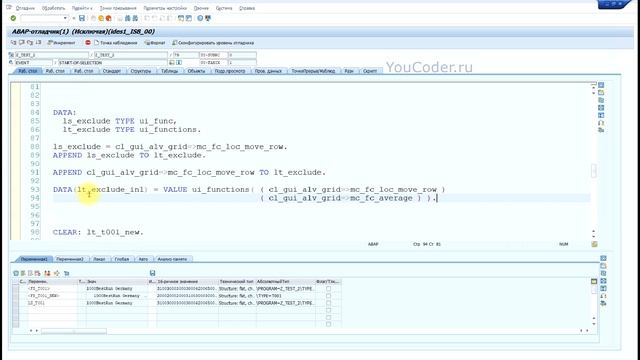This screenshot has height=360, width=640.
Task: Click the orange Cancel icon in top toolbar
Action: pos(109,18)
